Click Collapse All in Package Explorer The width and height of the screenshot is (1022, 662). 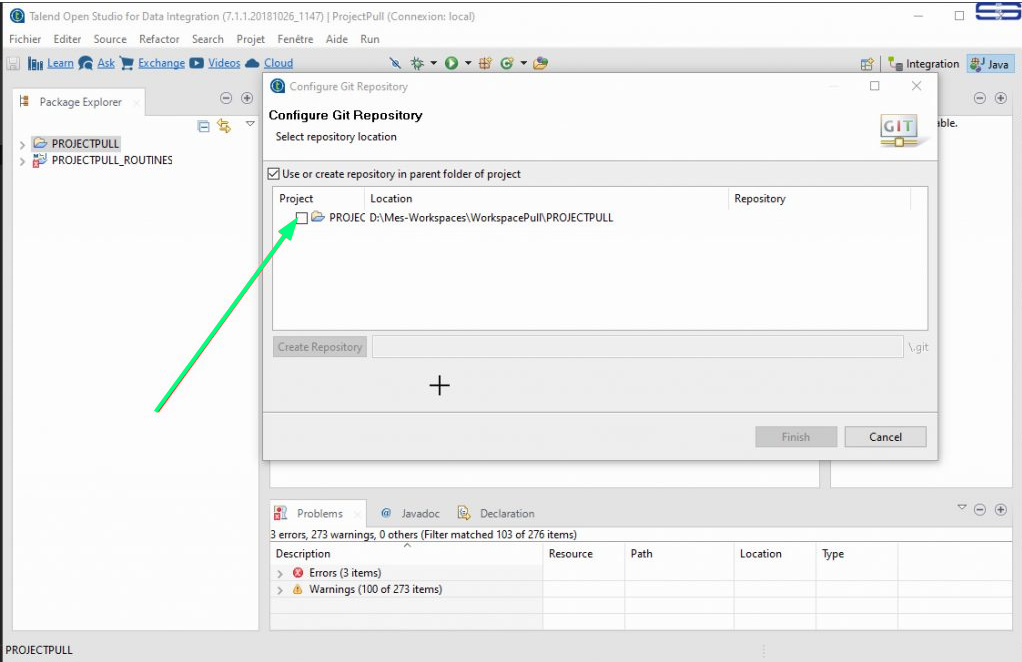pyautogui.click(x=203, y=126)
